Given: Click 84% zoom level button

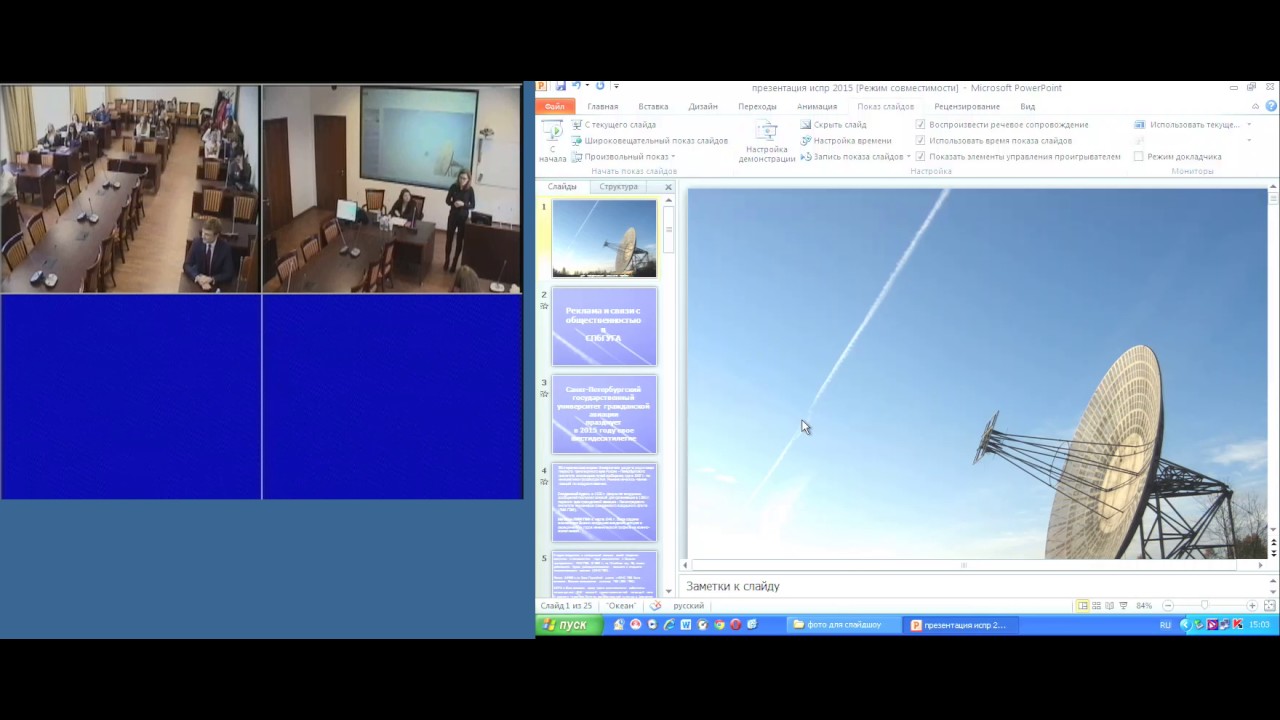Looking at the screenshot, I should click(x=1144, y=606).
